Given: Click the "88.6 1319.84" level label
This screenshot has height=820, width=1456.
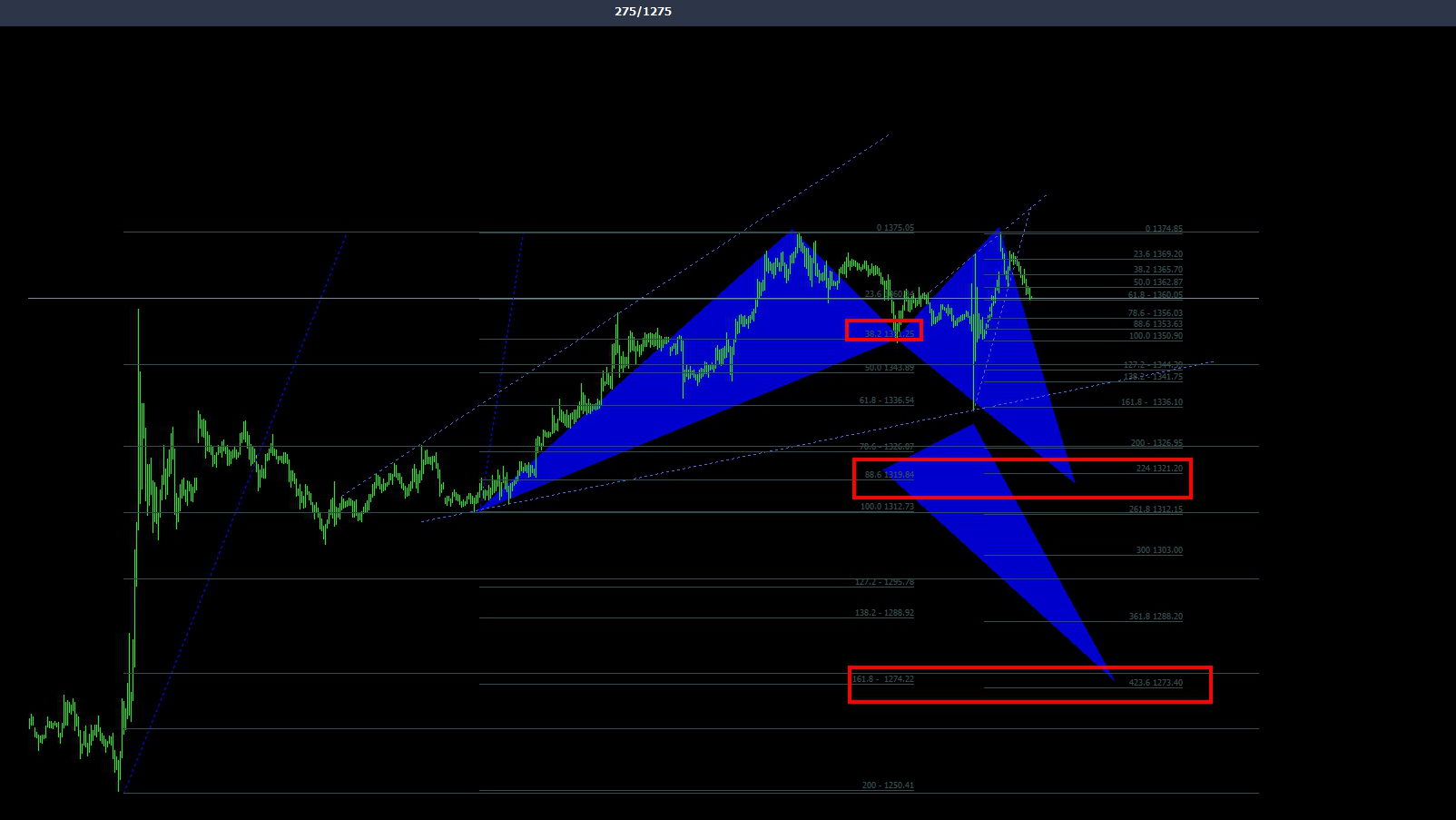Looking at the screenshot, I should point(889,475).
